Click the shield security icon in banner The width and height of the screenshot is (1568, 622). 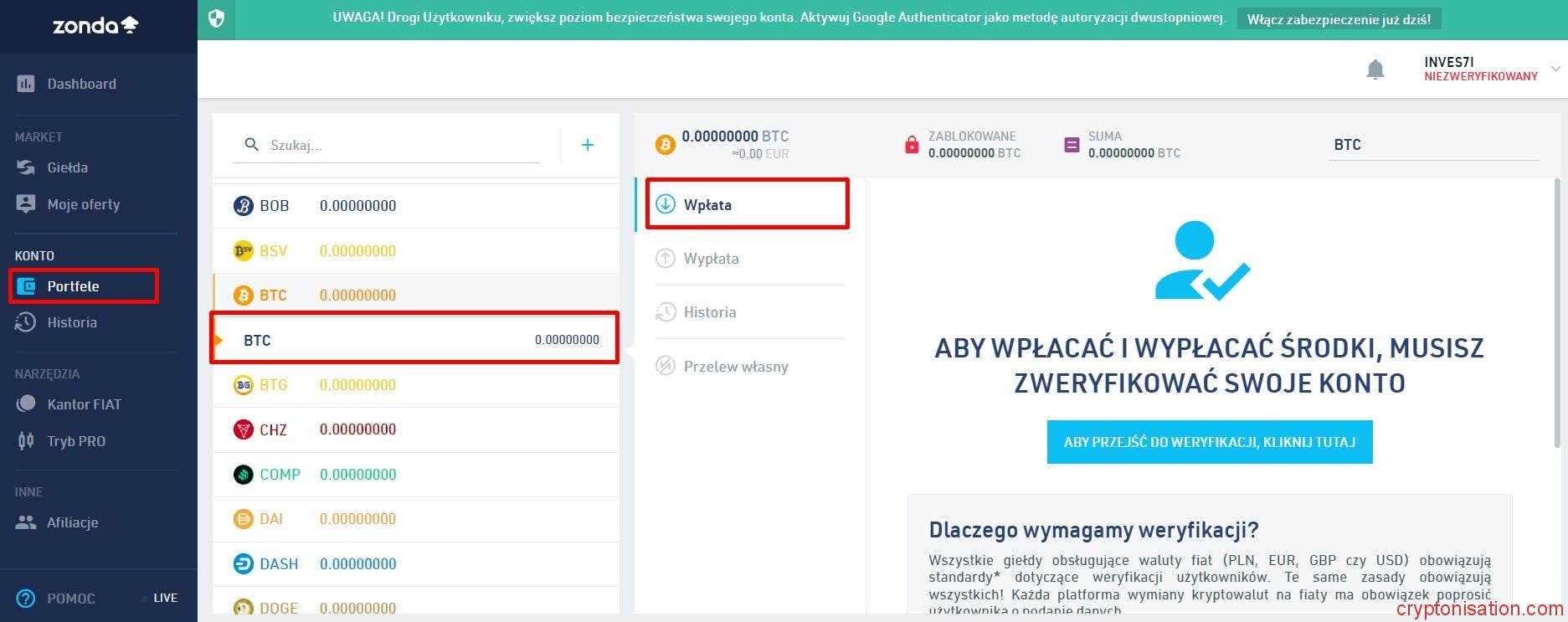[x=216, y=19]
